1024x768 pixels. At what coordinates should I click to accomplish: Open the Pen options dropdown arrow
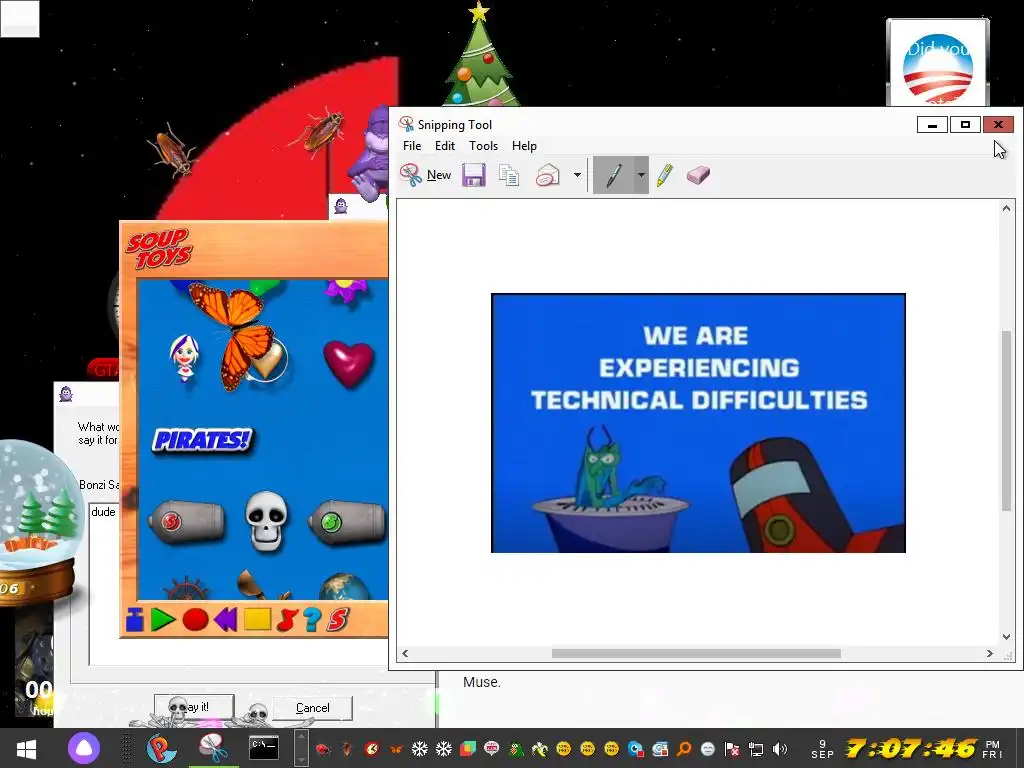(x=641, y=175)
